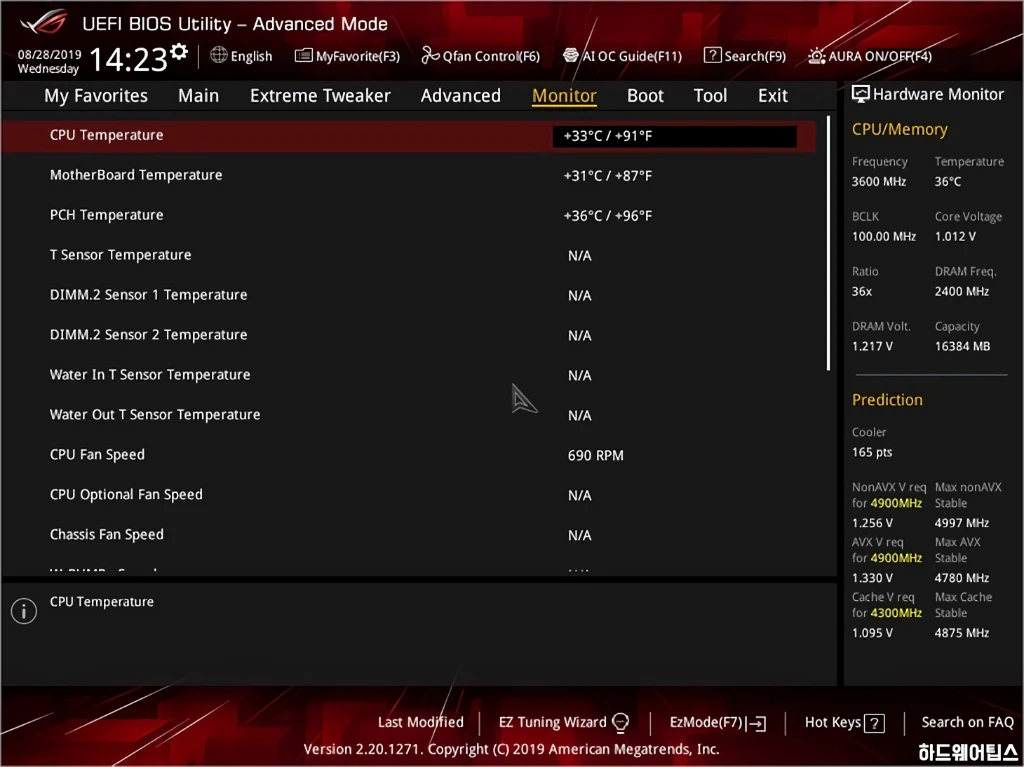Click the 1.217 V DRAM voltage value

click(x=872, y=346)
